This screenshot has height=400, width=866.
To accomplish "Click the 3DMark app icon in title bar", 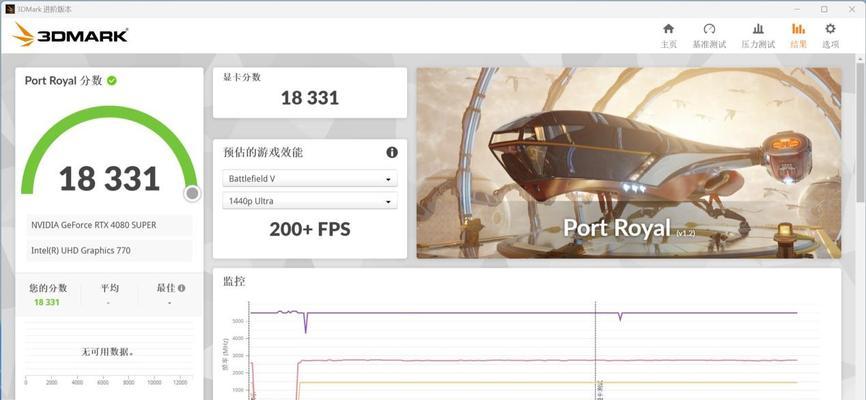I will 9,9.
